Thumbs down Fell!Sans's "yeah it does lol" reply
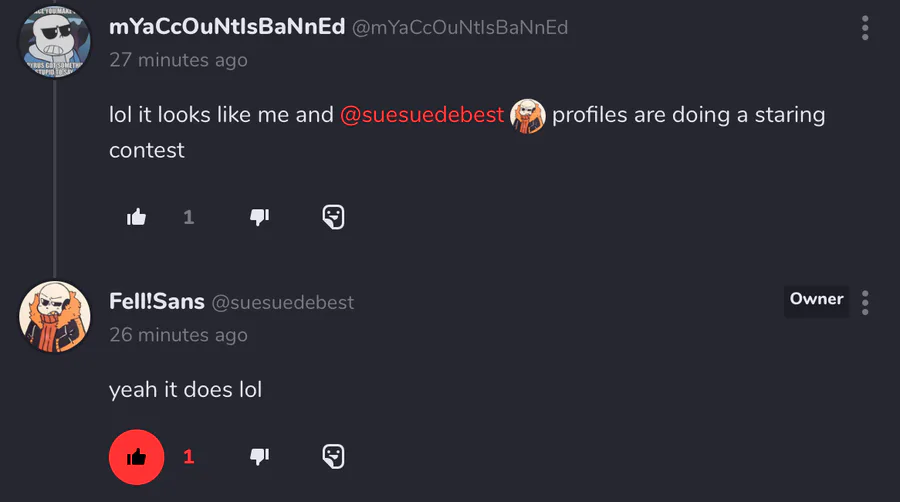 (260, 457)
